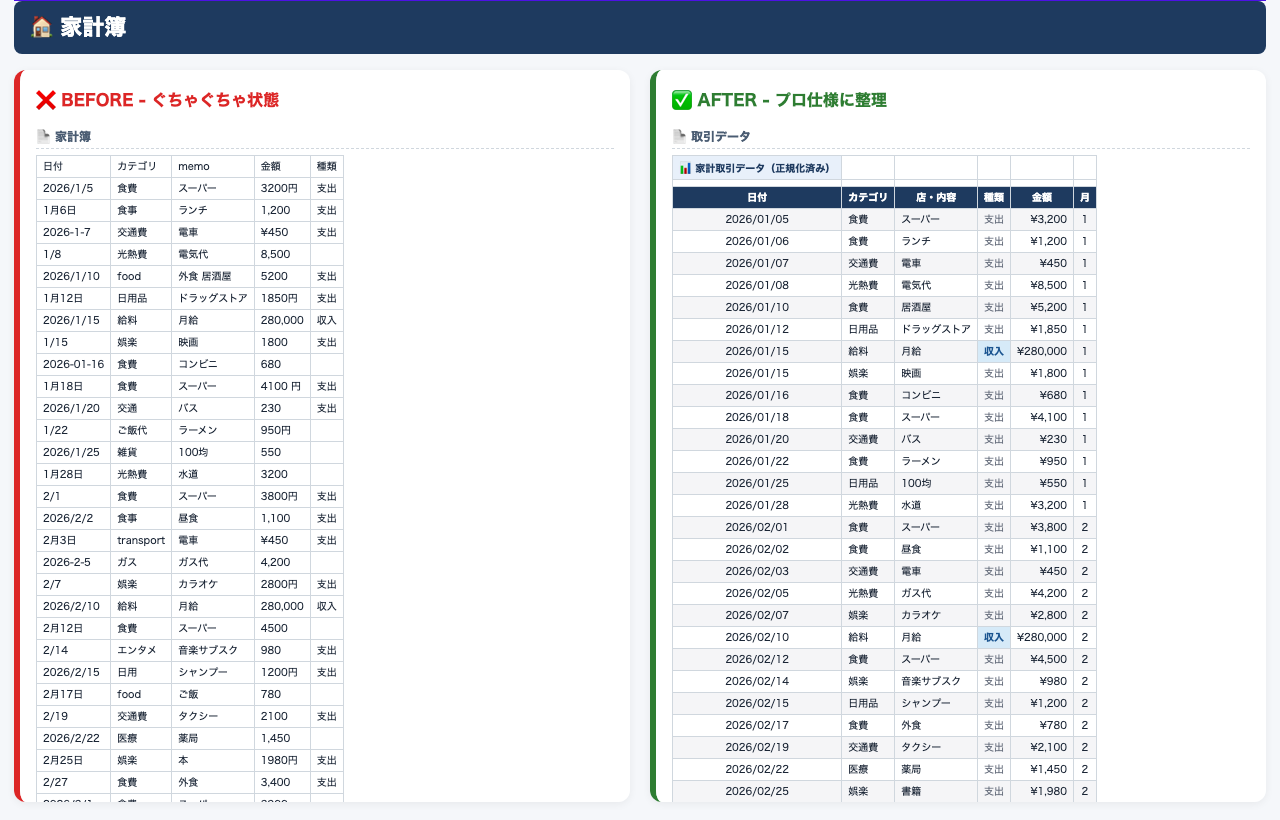Click the red X icon beside BEFORE heading
Screen dimensions: 1280x820
[45, 100]
